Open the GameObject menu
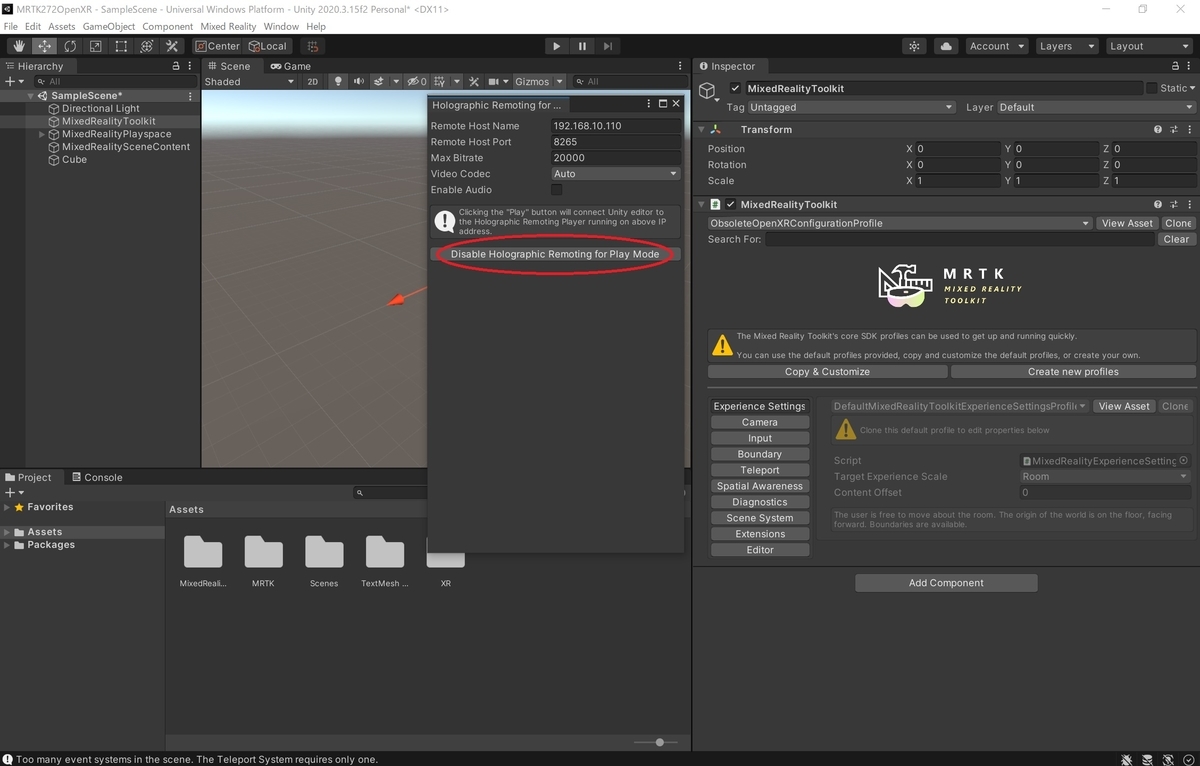The width and height of the screenshot is (1200, 766). click(108, 26)
